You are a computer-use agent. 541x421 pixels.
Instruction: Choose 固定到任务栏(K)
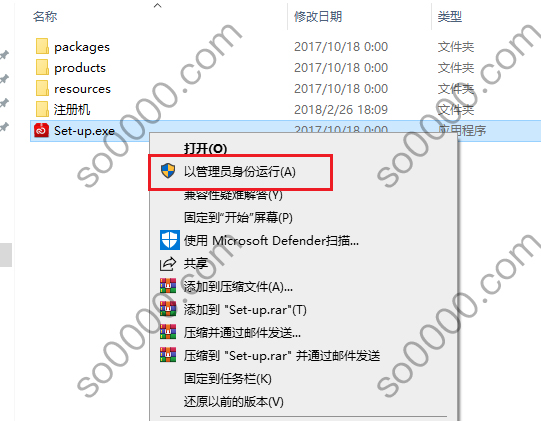coord(227,379)
